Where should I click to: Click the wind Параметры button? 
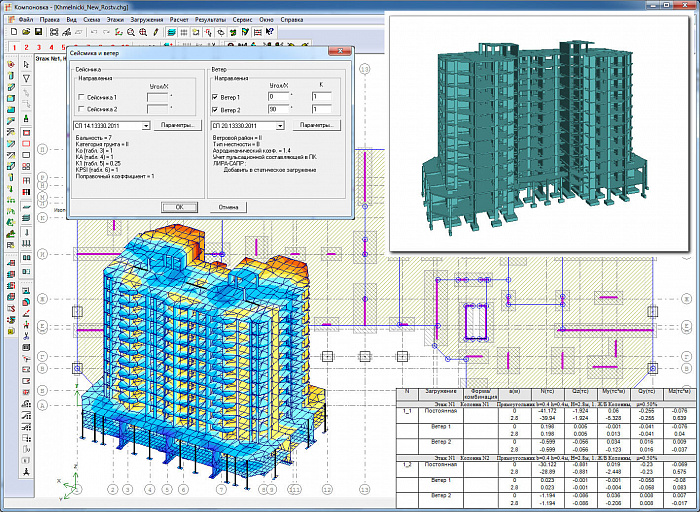point(317,125)
